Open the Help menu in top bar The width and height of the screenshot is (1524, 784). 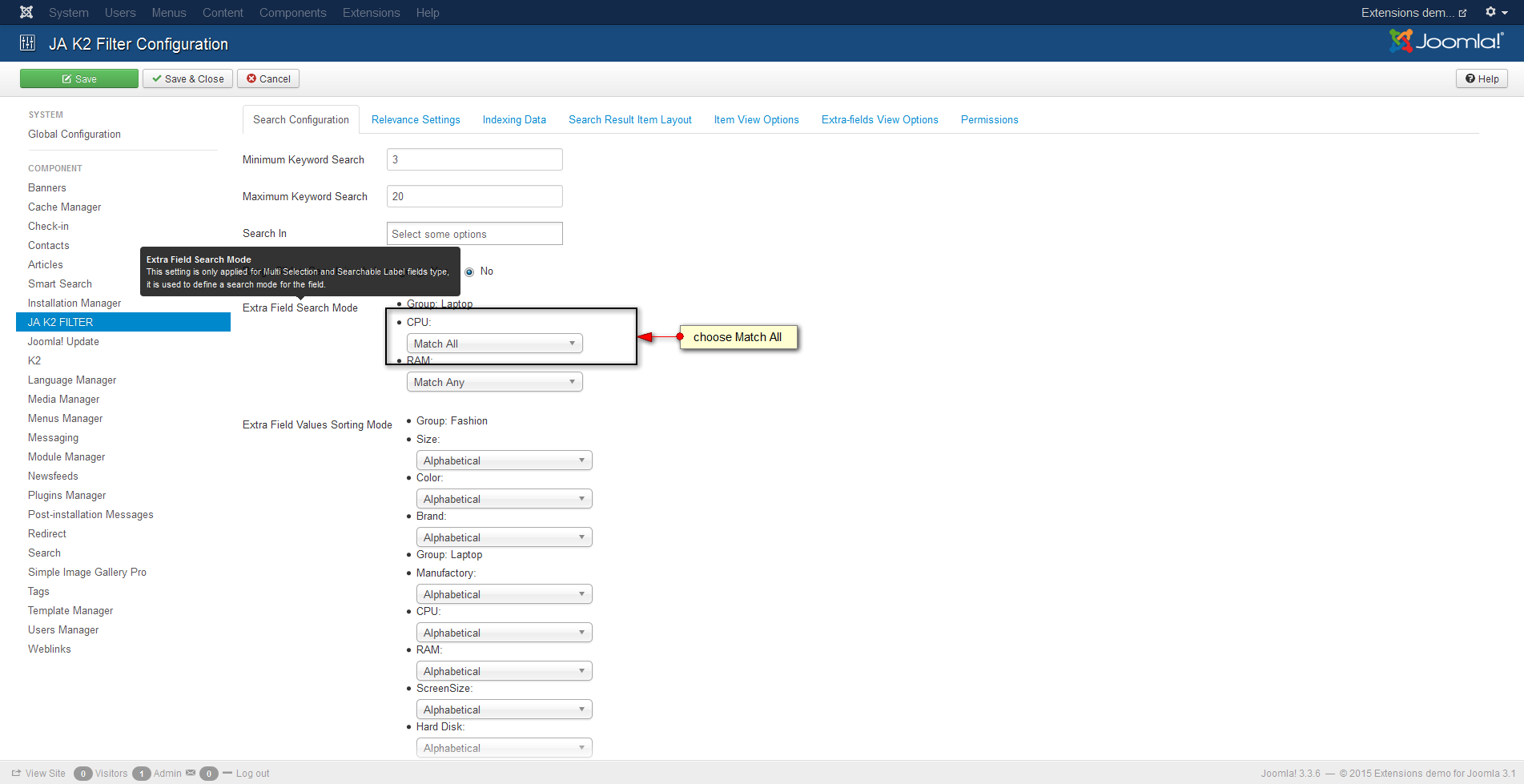pyautogui.click(x=428, y=13)
